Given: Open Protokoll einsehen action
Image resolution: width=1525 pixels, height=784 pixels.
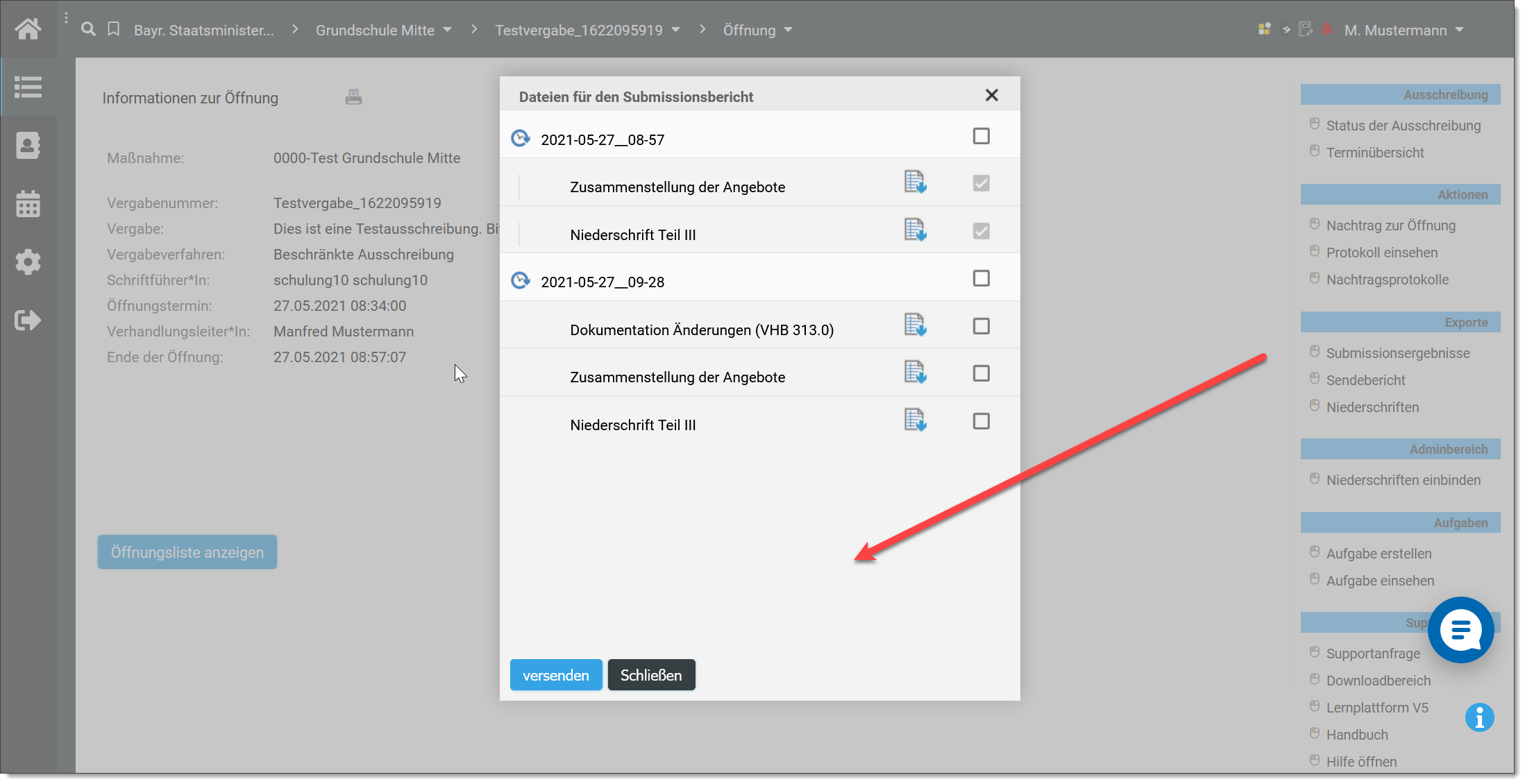Looking at the screenshot, I should pyautogui.click(x=1382, y=253).
